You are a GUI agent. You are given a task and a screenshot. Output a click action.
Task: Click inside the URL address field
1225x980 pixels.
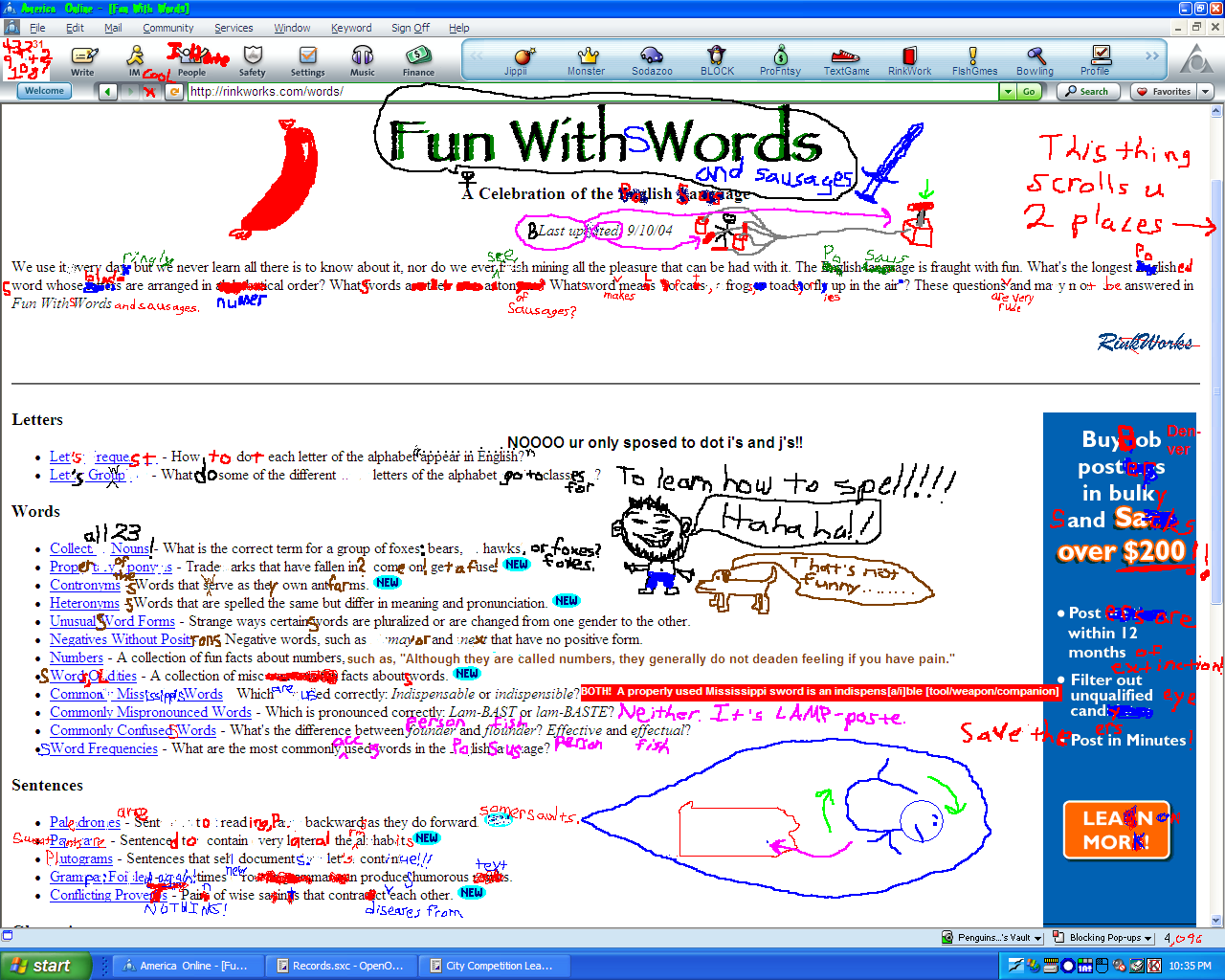tap(593, 92)
